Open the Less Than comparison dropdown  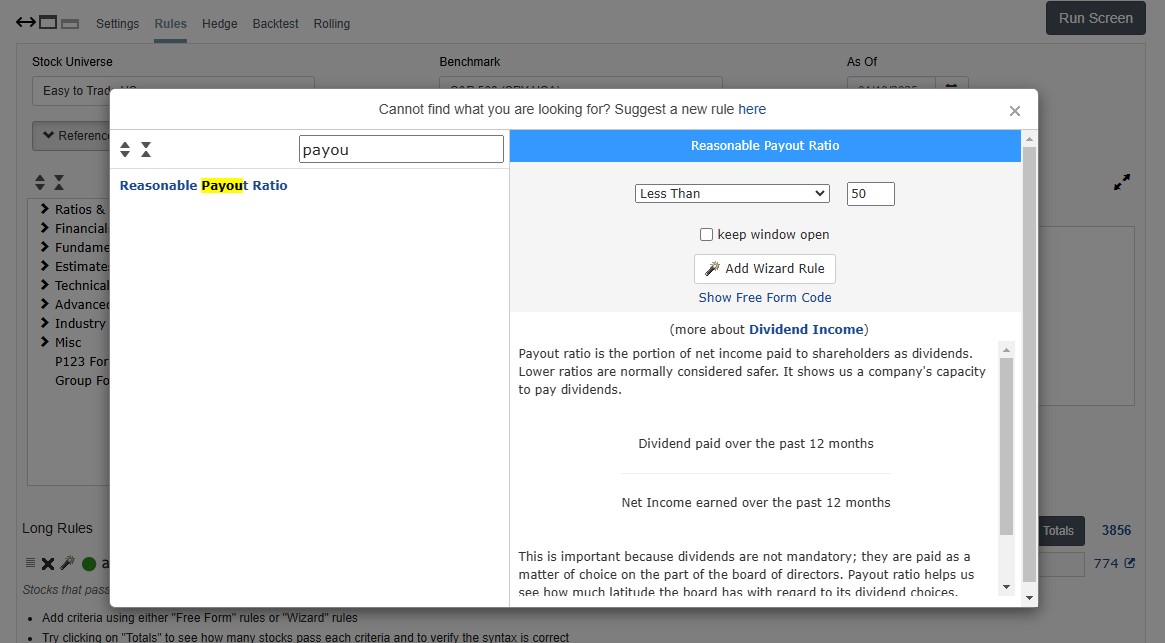[x=732, y=194]
